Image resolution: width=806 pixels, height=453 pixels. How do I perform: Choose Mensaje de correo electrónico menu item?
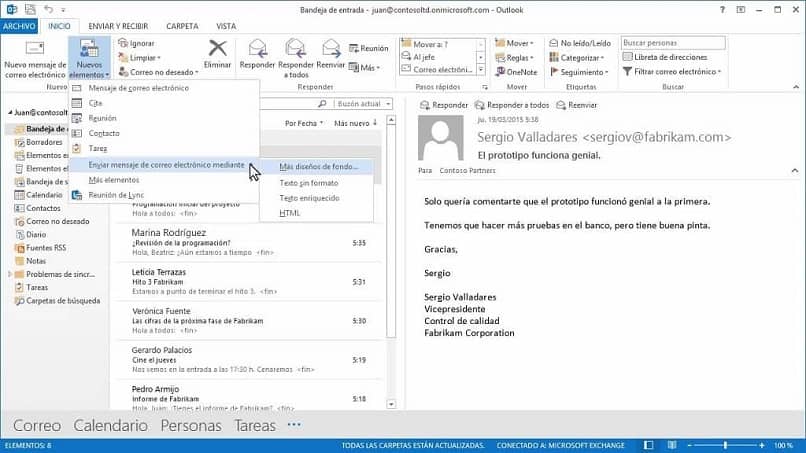click(x=163, y=88)
